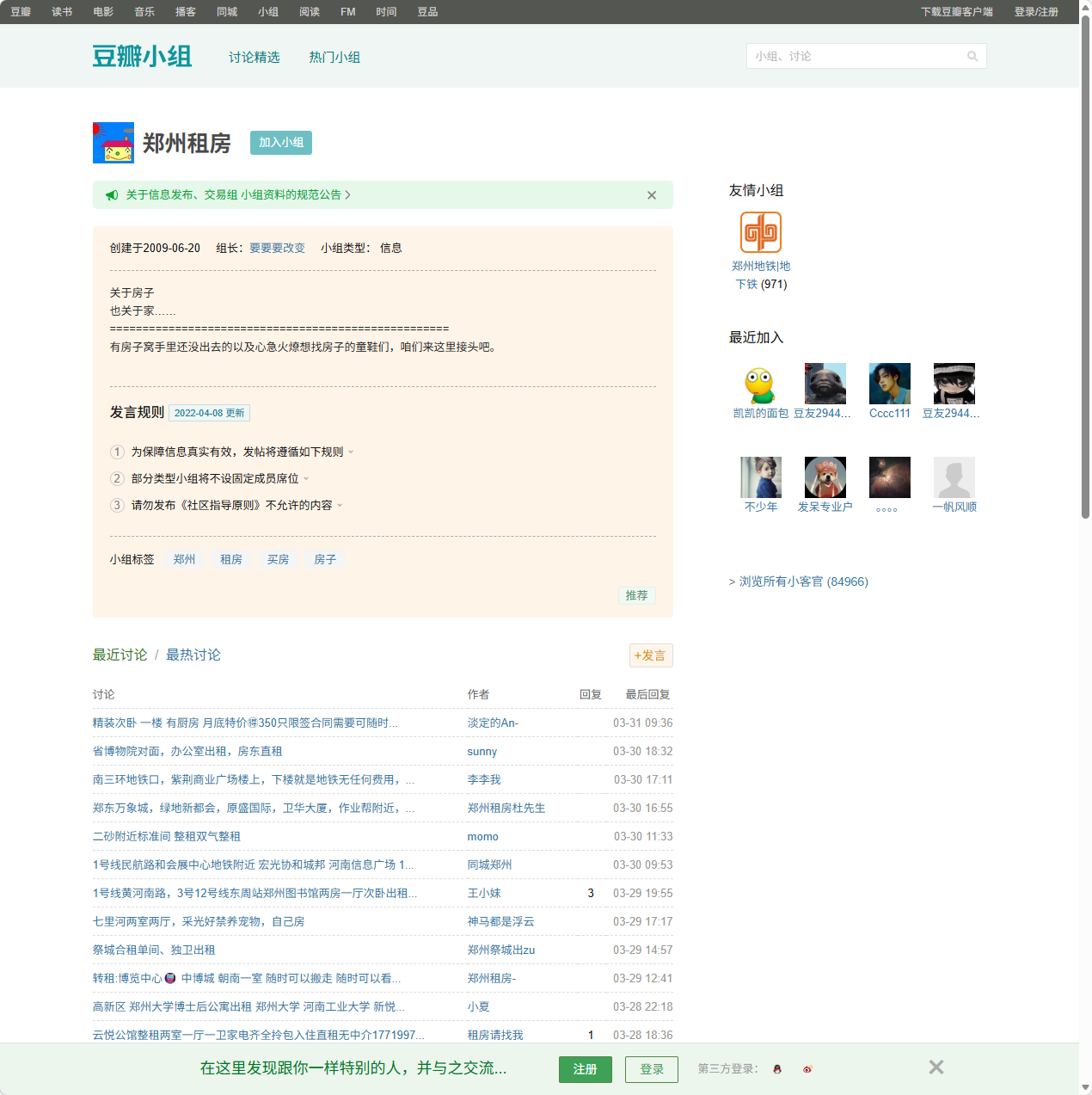Image resolution: width=1092 pixels, height=1095 pixels.
Task: Click the green 注册 button
Action: [585, 1069]
